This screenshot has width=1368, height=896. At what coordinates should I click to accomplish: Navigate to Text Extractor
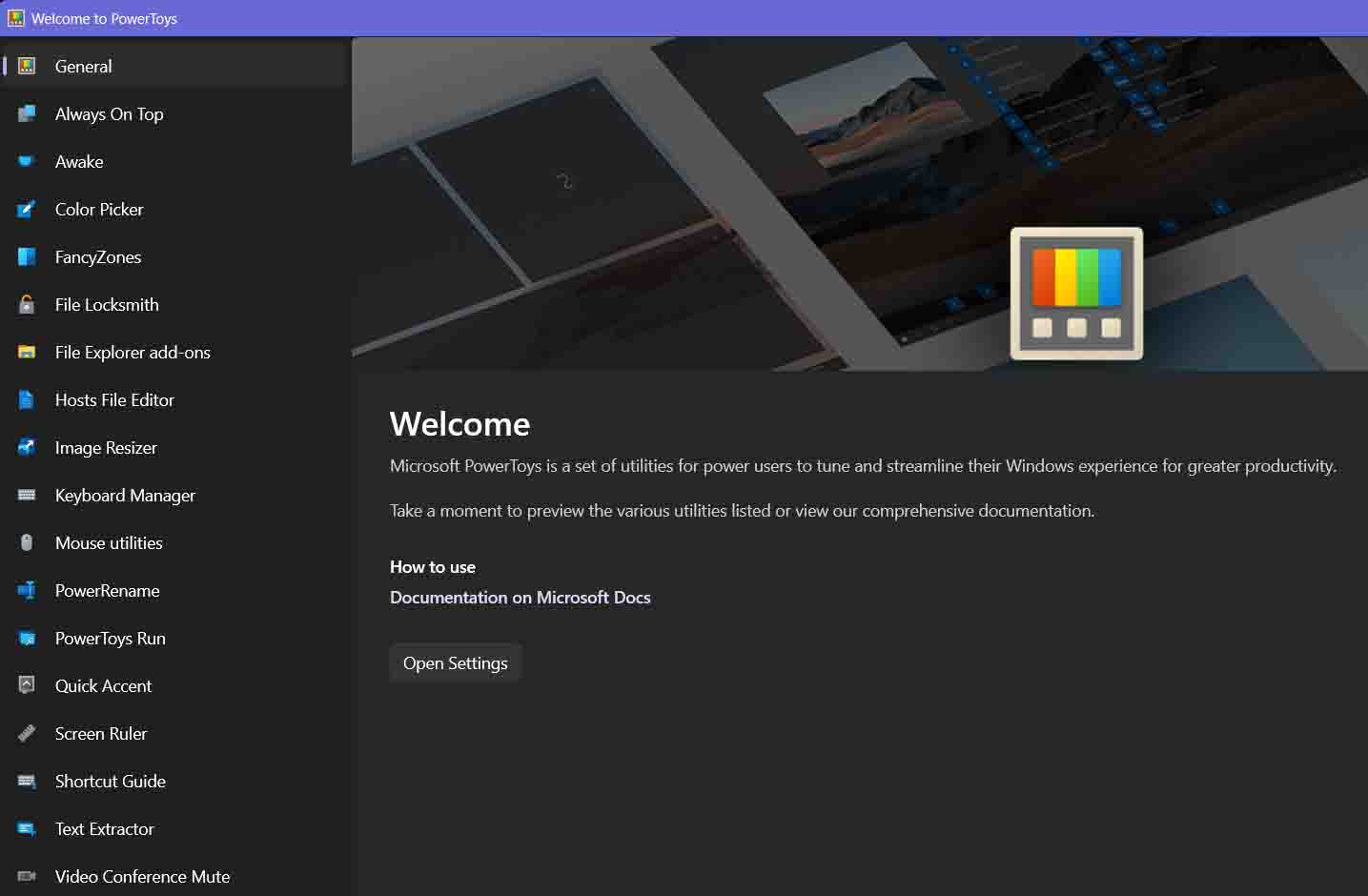[105, 829]
